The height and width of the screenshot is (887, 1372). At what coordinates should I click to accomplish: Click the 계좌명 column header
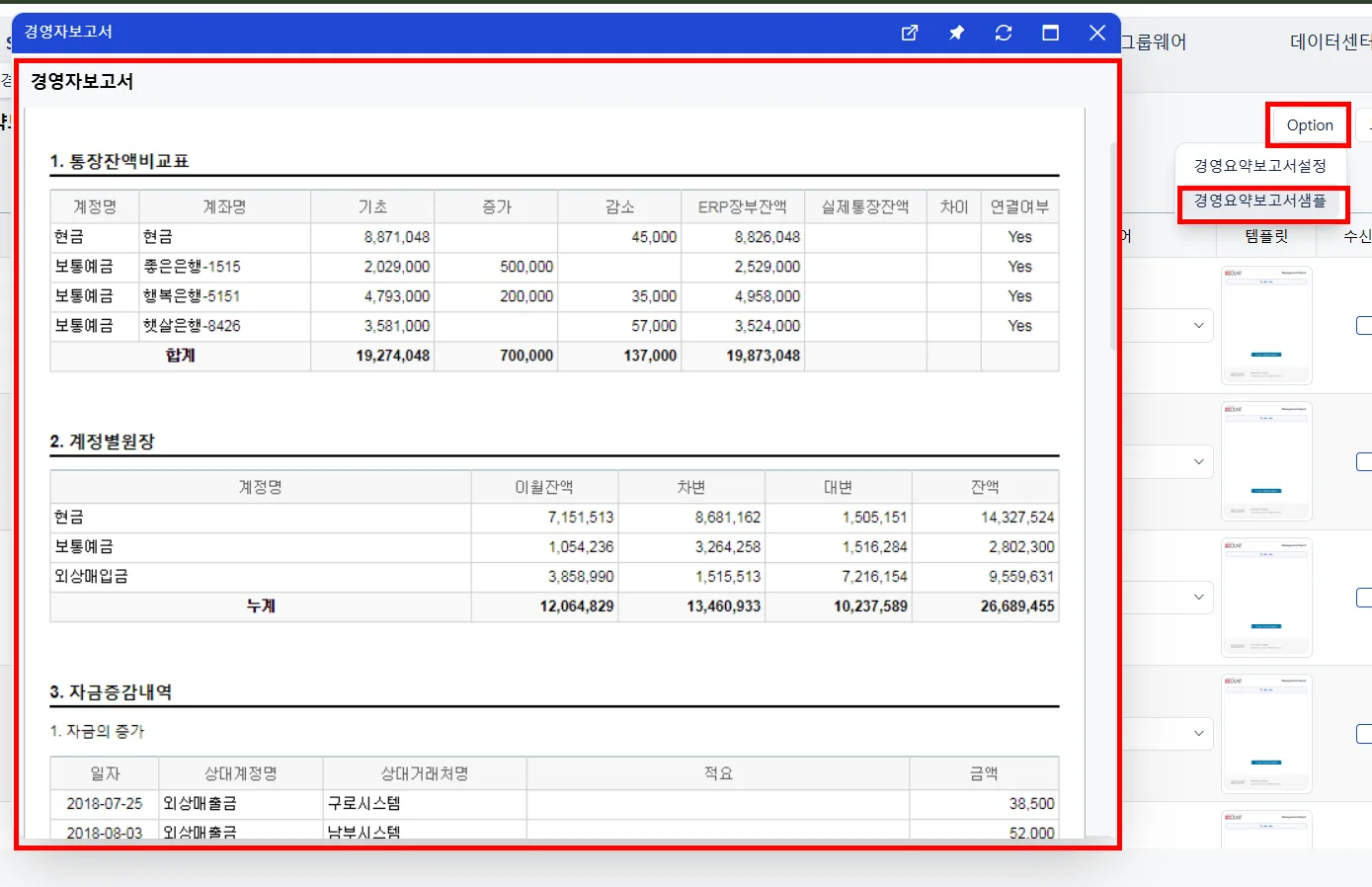pos(224,206)
